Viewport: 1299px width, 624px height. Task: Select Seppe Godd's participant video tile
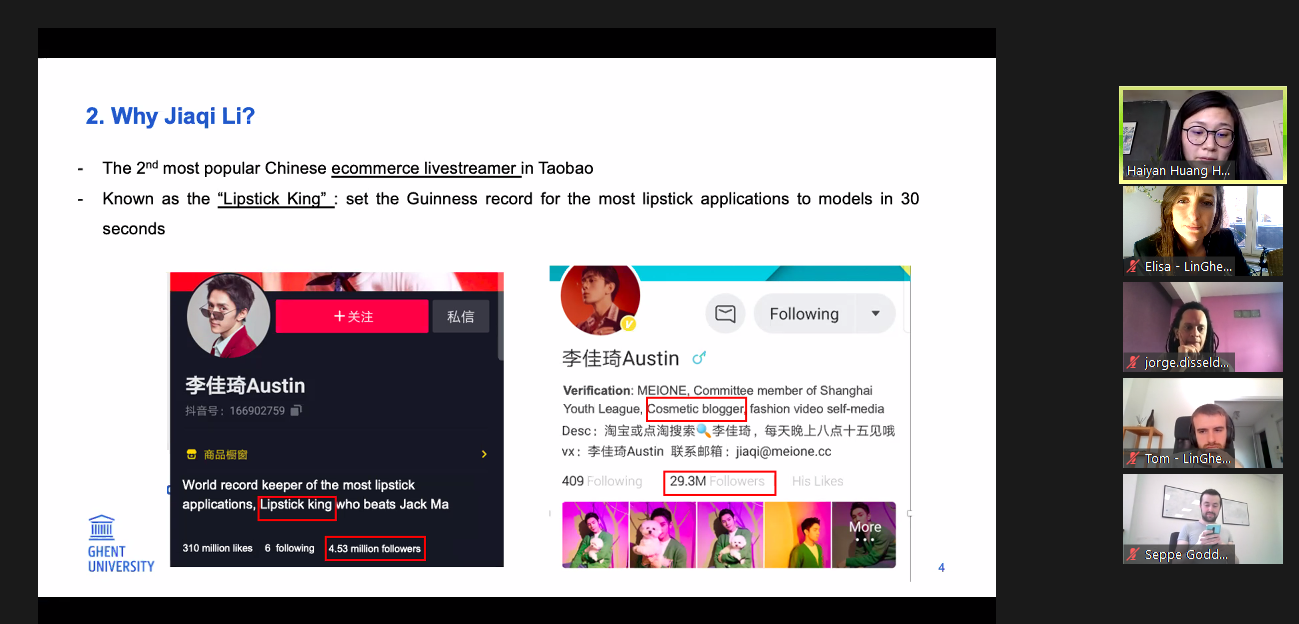(x=1203, y=519)
